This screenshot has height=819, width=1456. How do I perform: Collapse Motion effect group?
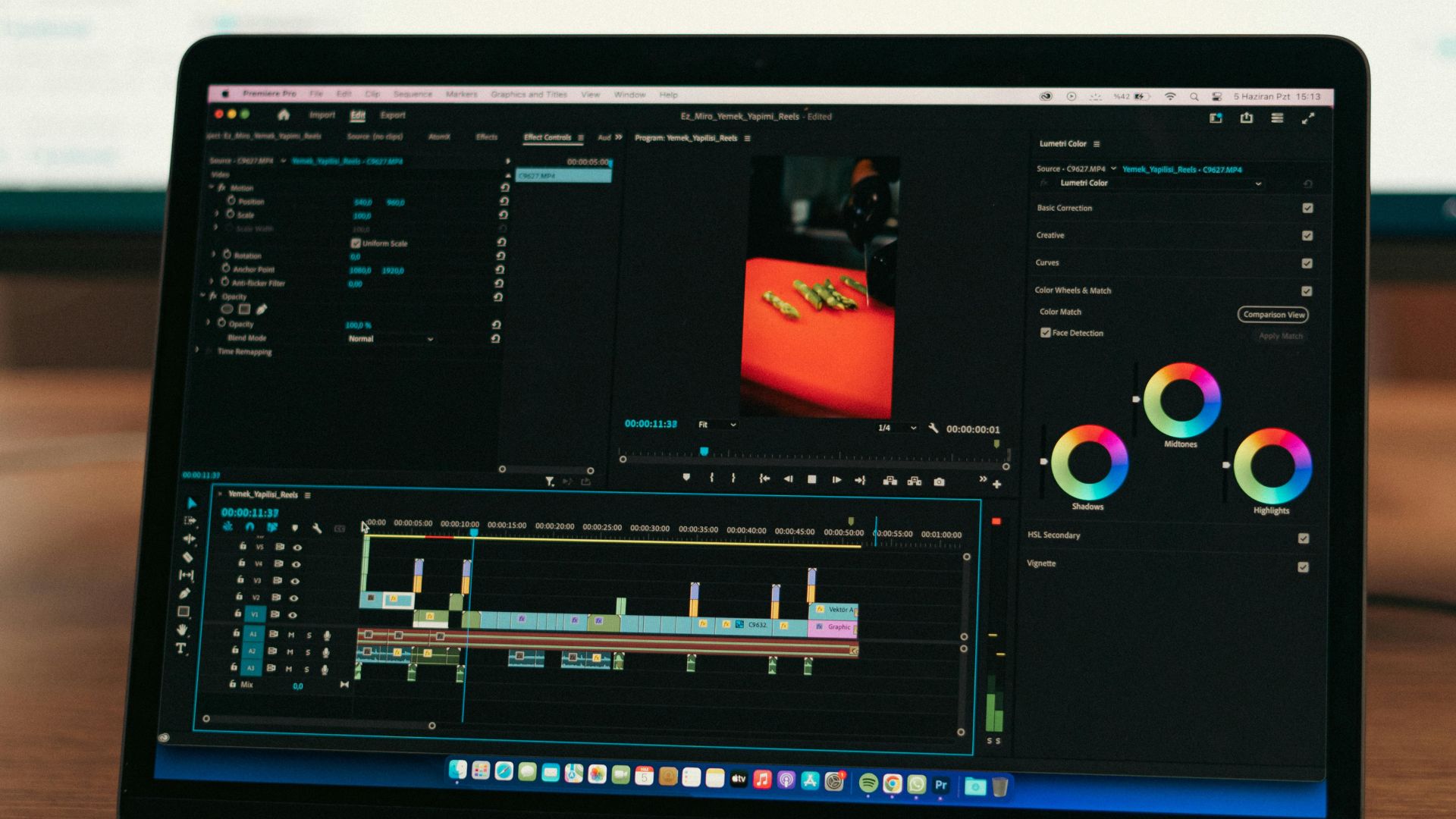(x=212, y=187)
